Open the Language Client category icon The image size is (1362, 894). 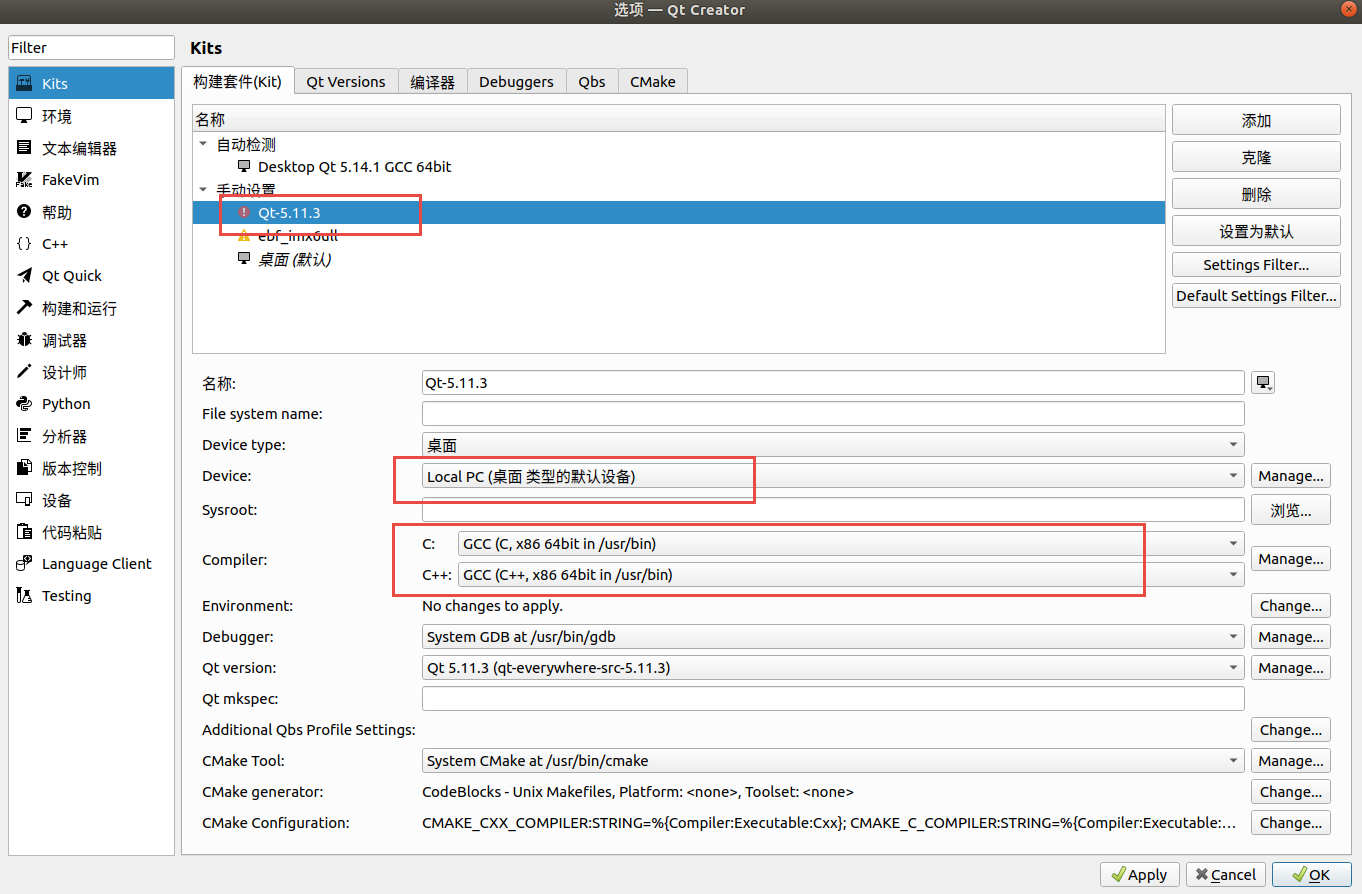(x=25, y=564)
